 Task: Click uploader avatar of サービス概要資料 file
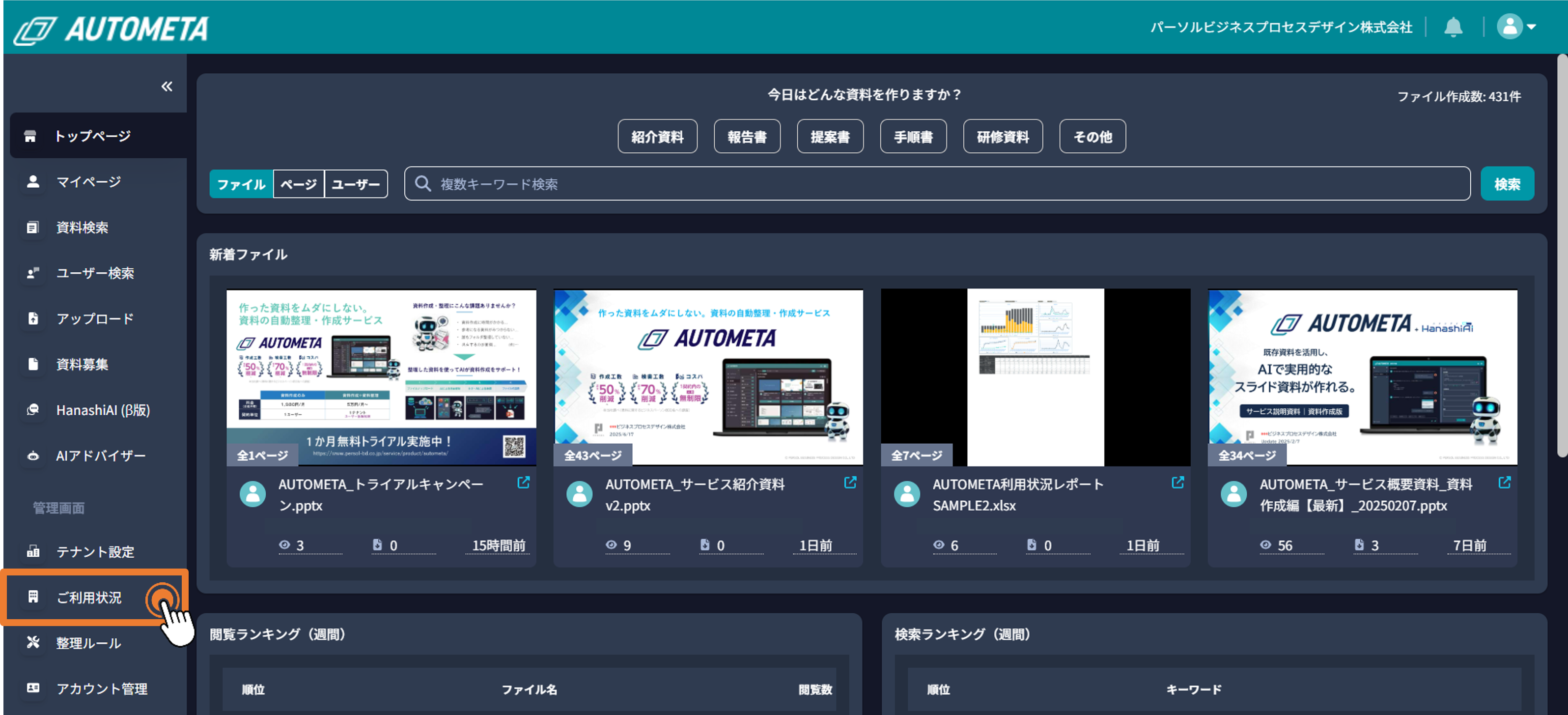pos(1234,494)
